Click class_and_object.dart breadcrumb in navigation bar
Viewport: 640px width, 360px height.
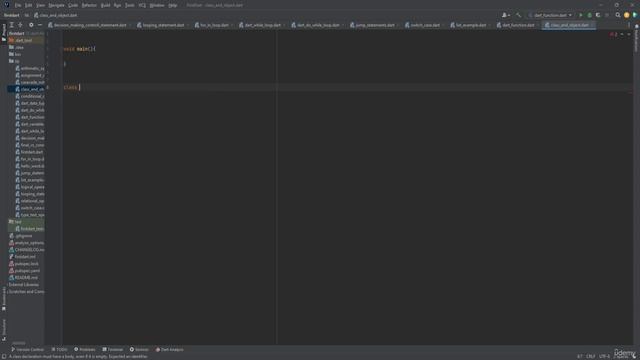pyautogui.click(x=55, y=15)
